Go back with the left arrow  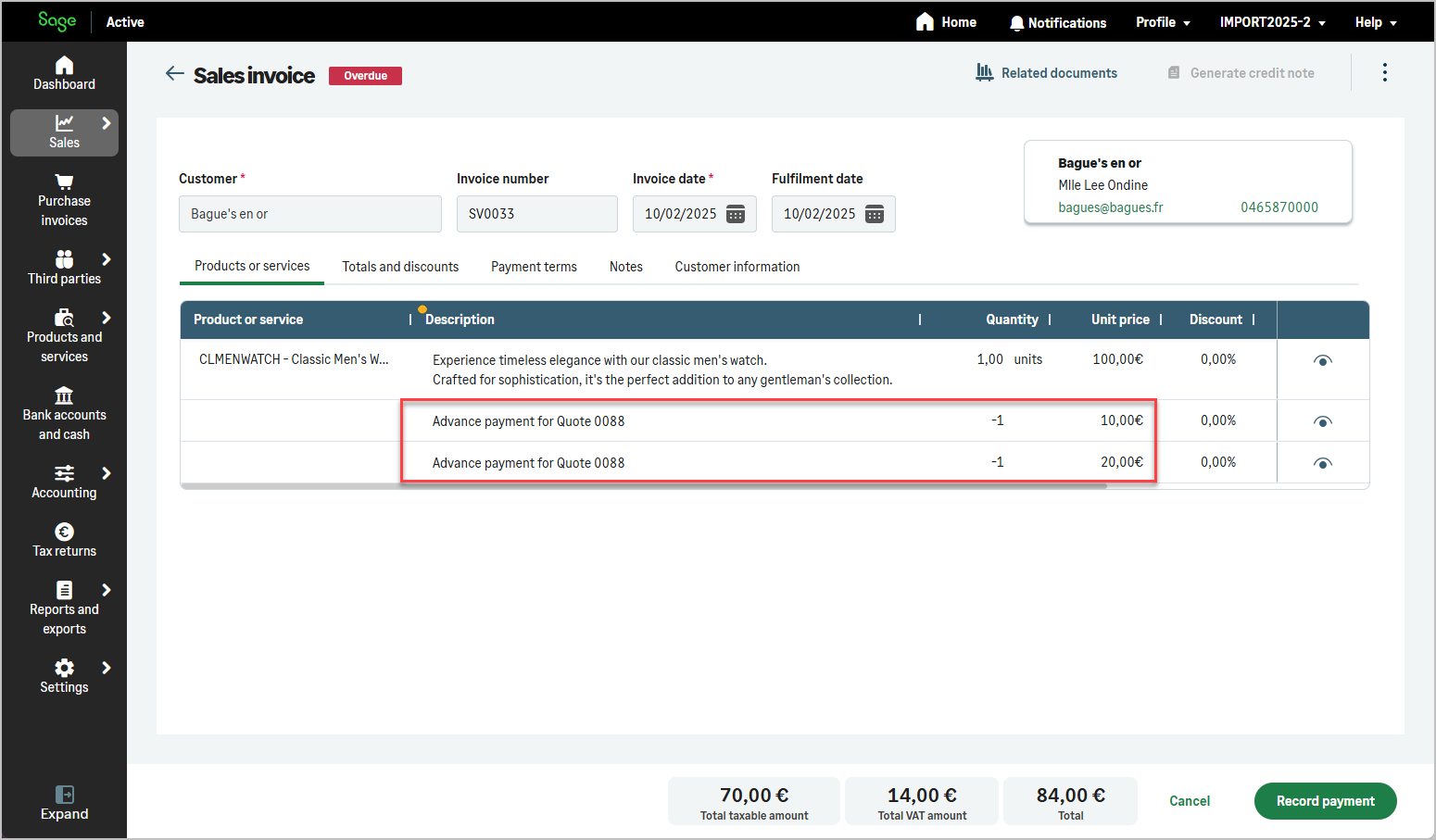(x=174, y=74)
